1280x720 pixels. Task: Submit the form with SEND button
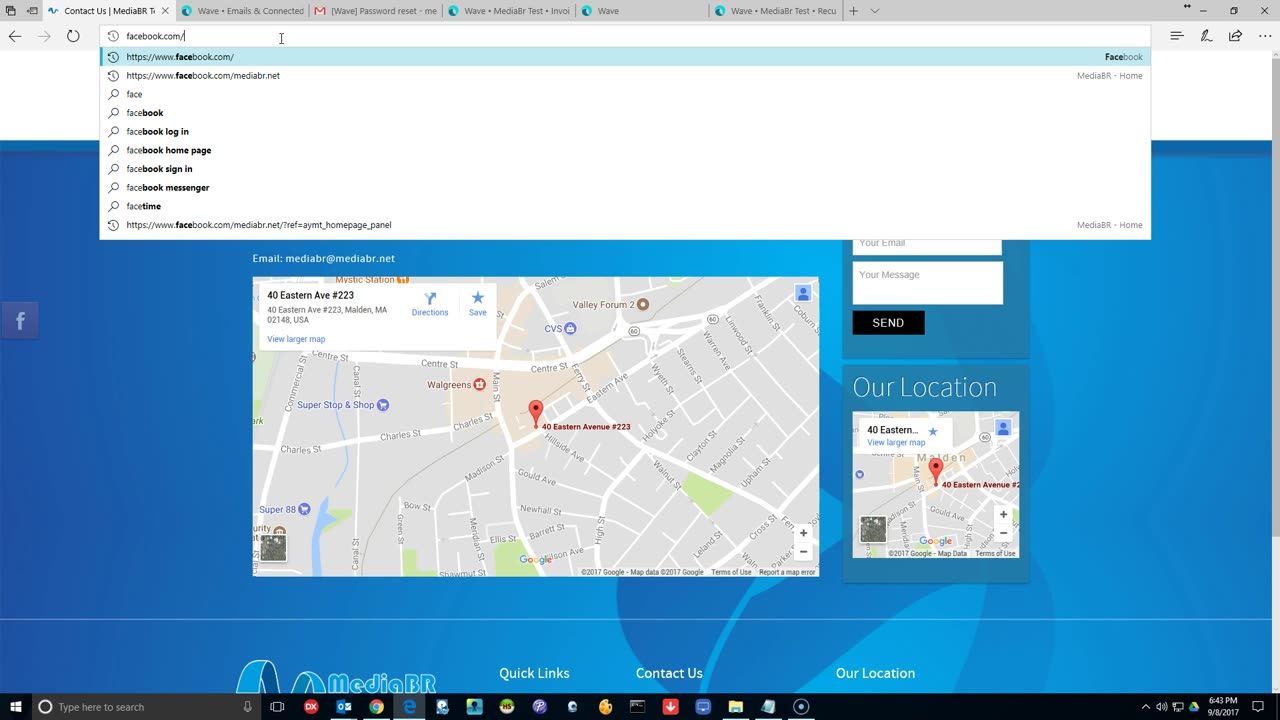(888, 322)
